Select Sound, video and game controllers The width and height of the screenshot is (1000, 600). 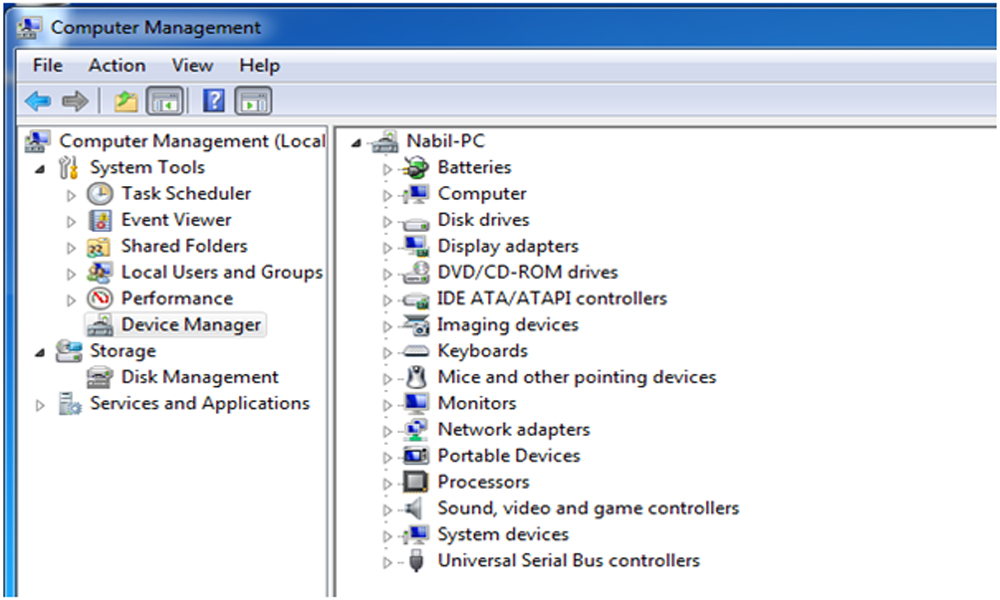(x=588, y=508)
